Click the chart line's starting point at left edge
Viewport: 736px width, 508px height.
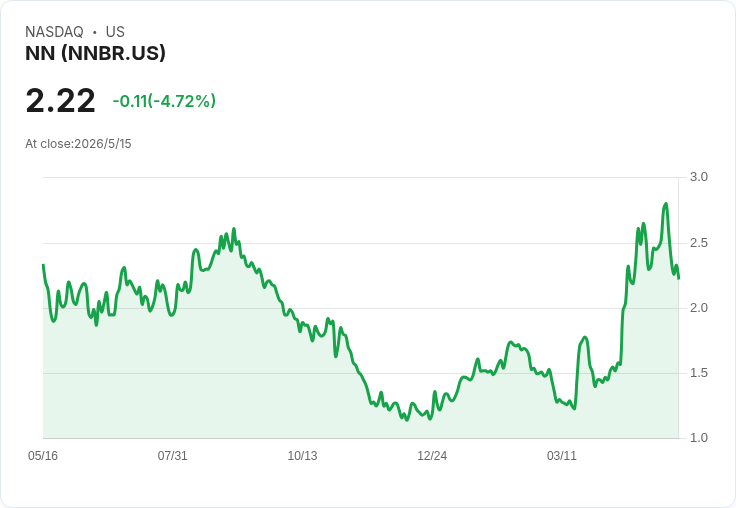pyautogui.click(x=44, y=265)
